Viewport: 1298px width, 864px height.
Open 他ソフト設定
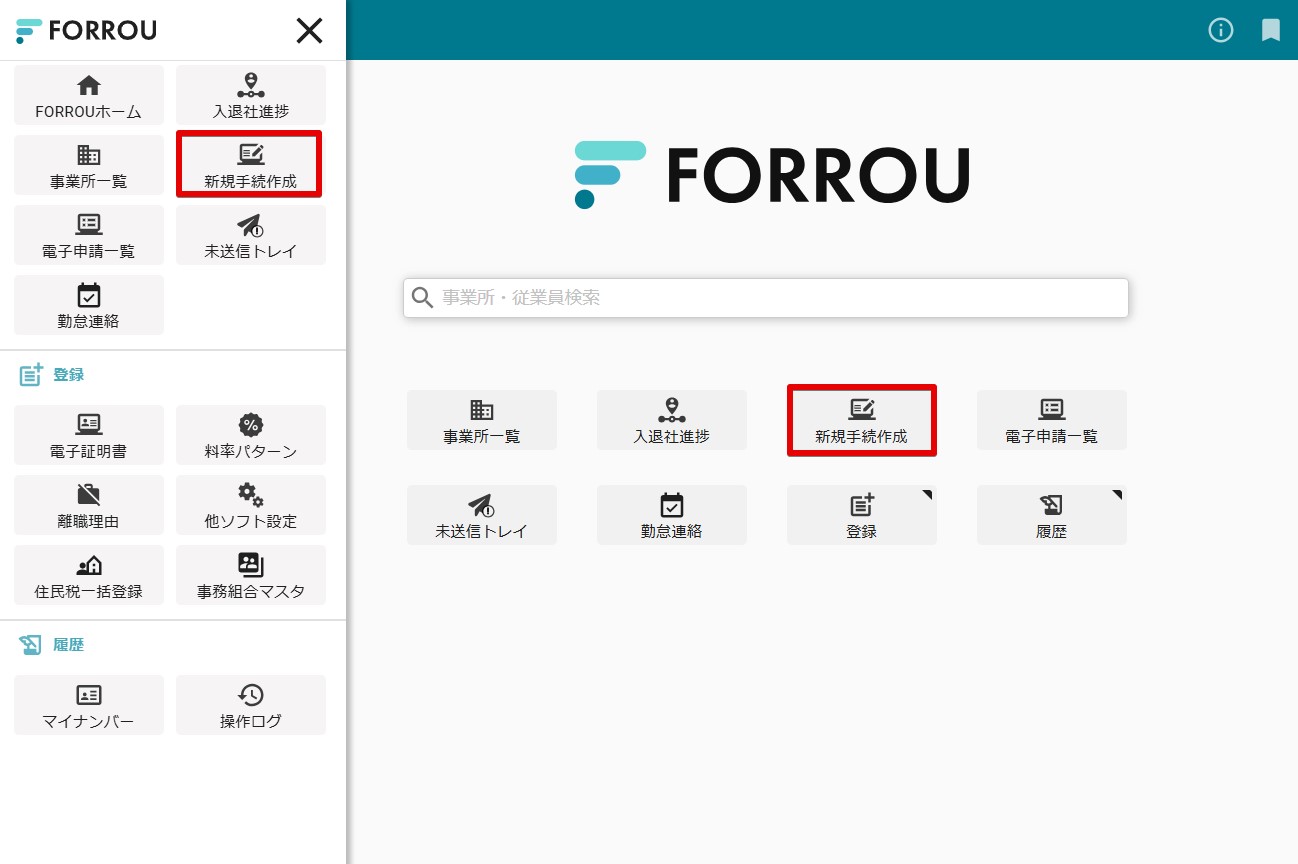coord(251,505)
